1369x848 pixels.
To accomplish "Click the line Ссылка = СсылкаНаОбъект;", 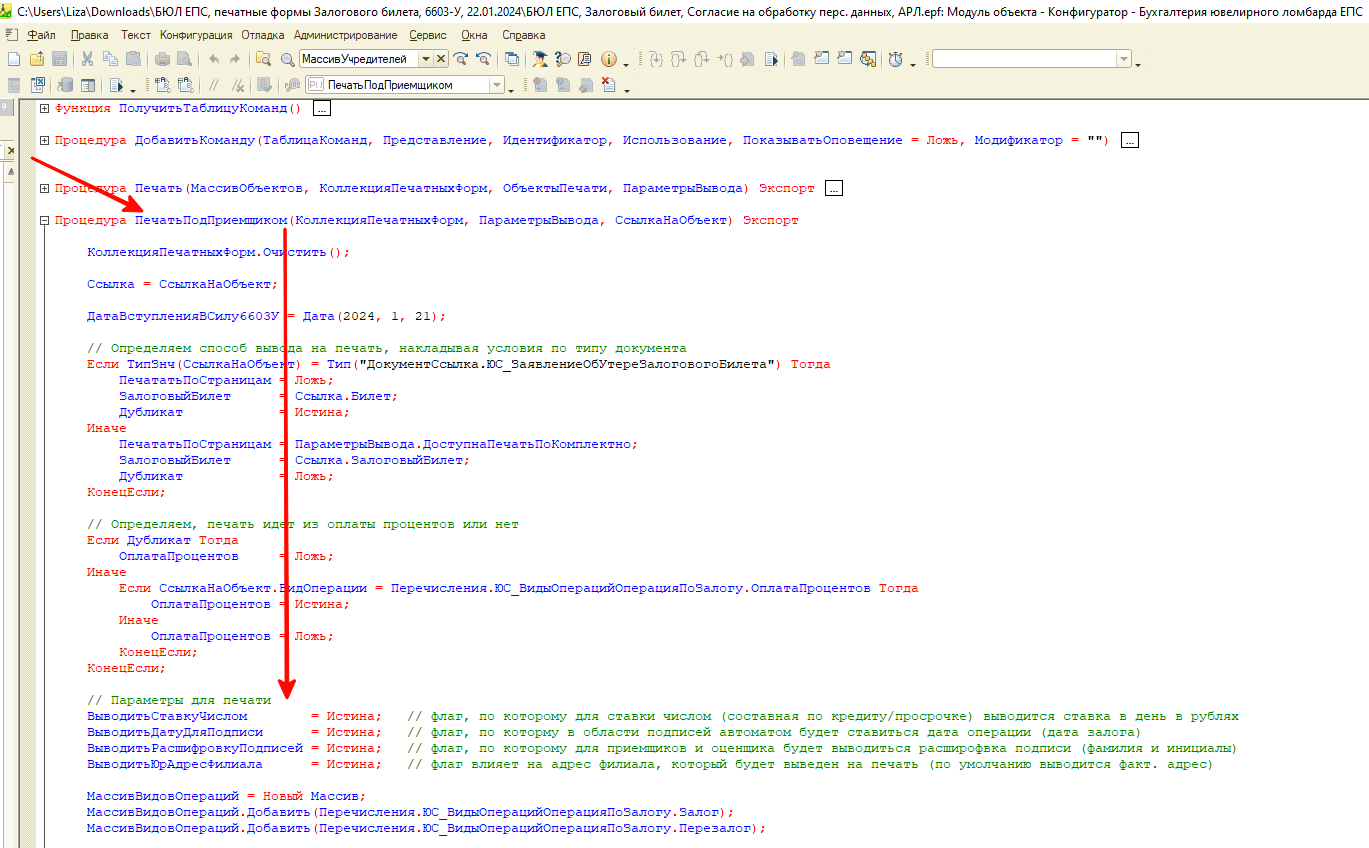I will [x=183, y=284].
